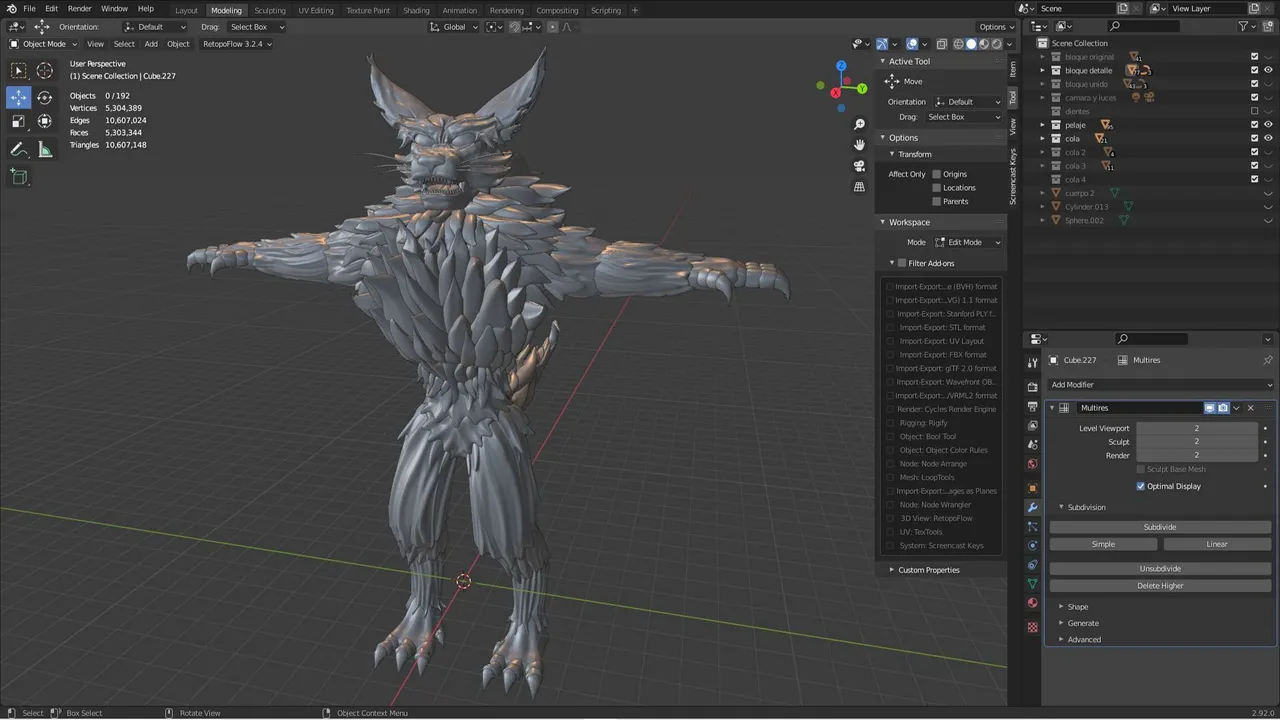Toggle Multires display in render
Viewport: 1280px width, 720px height.
(1223, 408)
